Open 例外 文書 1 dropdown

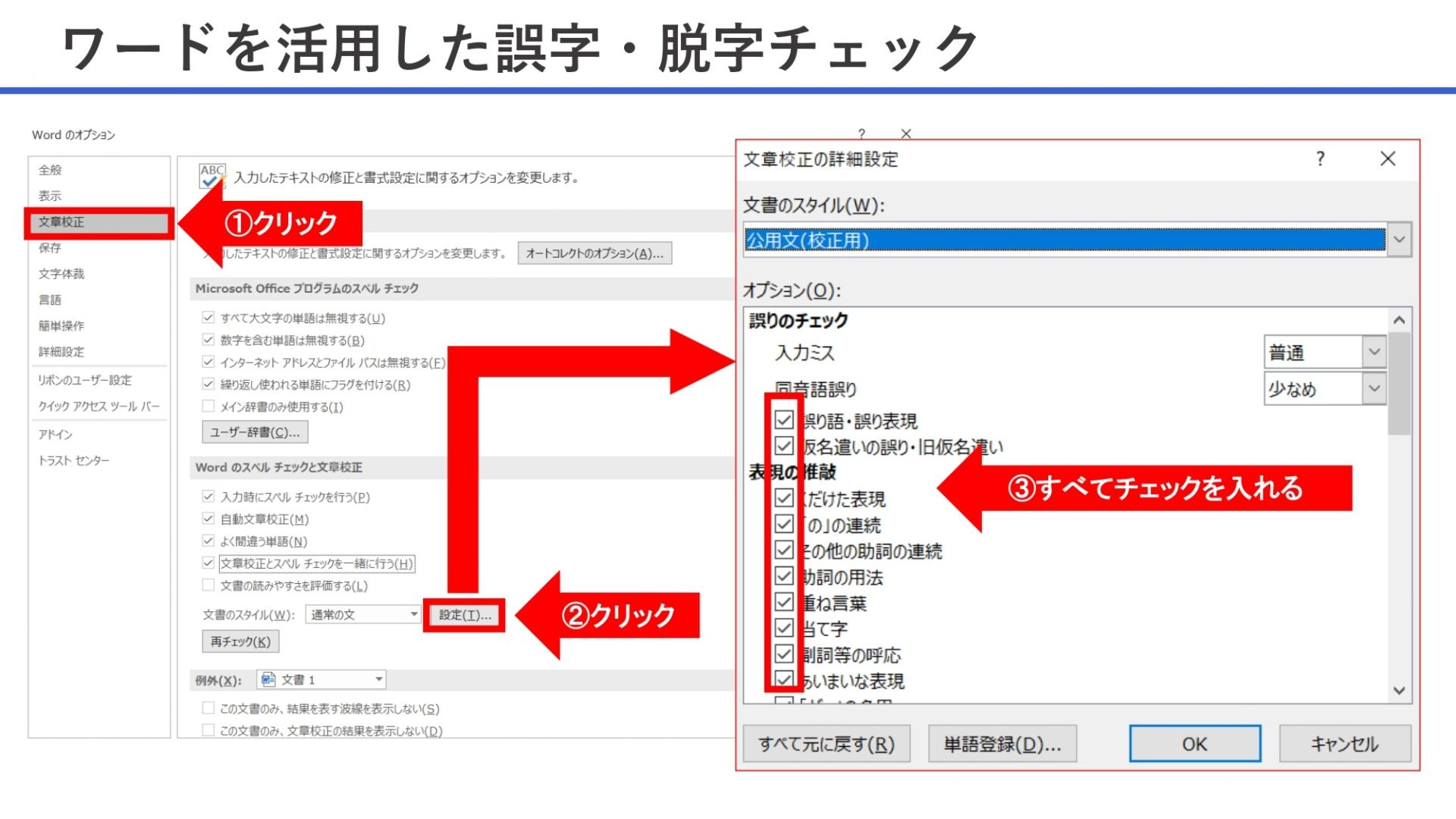click(322, 679)
